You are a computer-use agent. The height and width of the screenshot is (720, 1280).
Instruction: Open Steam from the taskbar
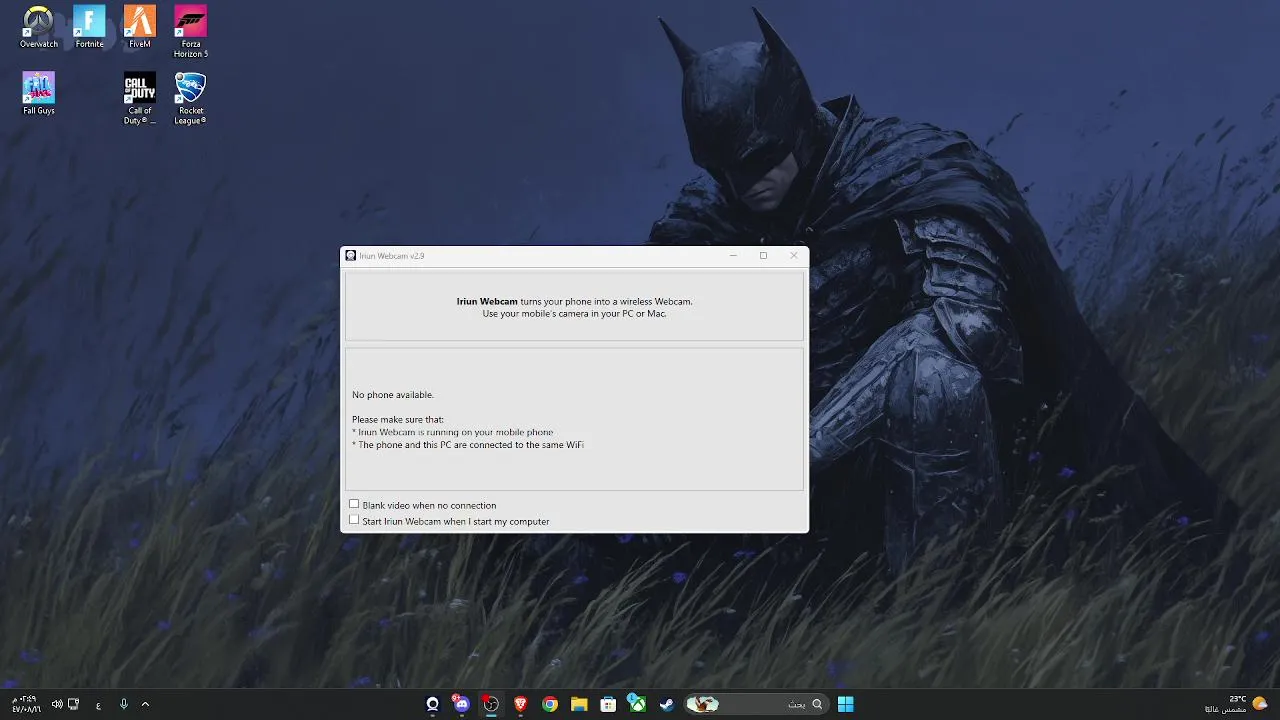point(667,704)
